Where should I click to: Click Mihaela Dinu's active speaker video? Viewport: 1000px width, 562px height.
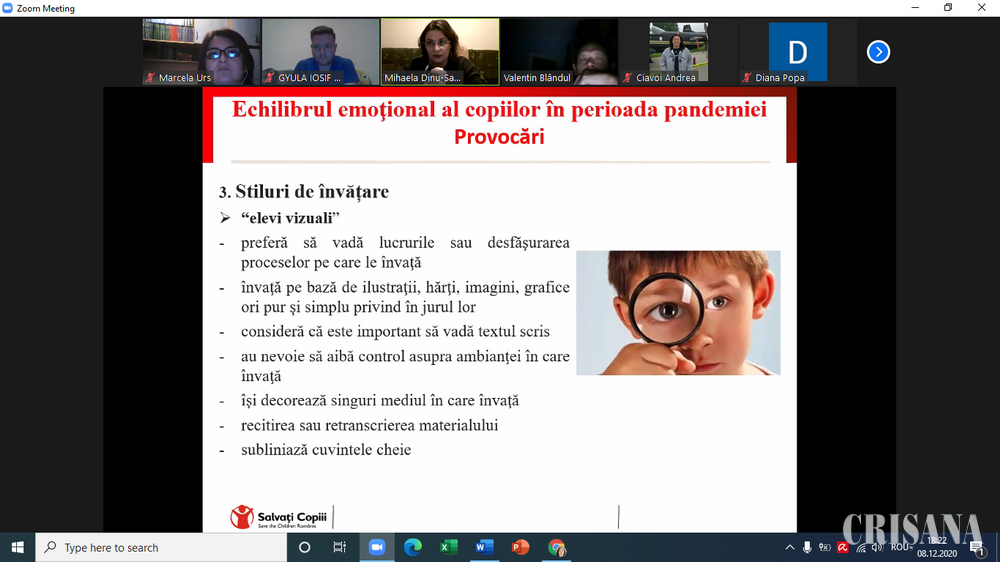pos(439,52)
